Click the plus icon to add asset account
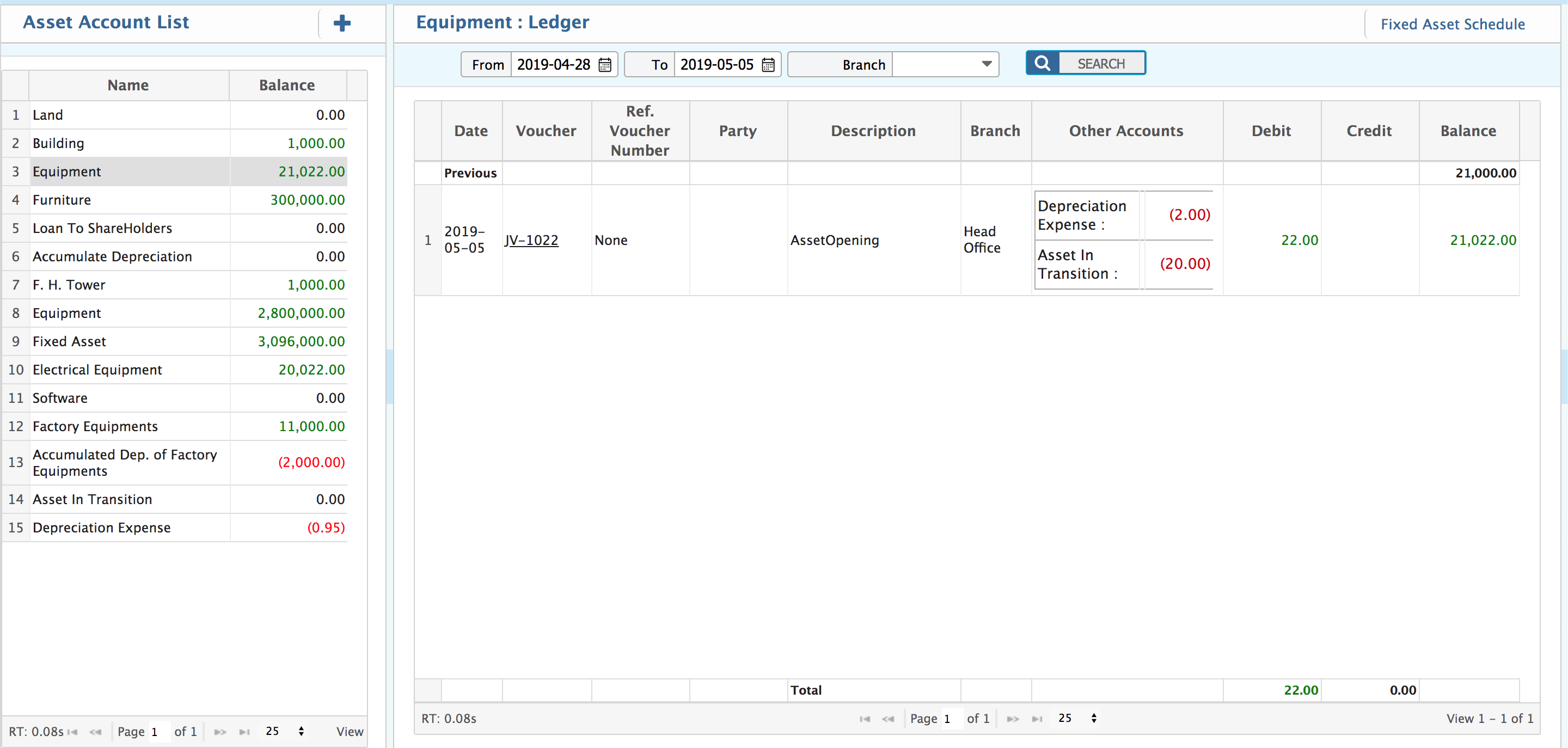 point(341,23)
